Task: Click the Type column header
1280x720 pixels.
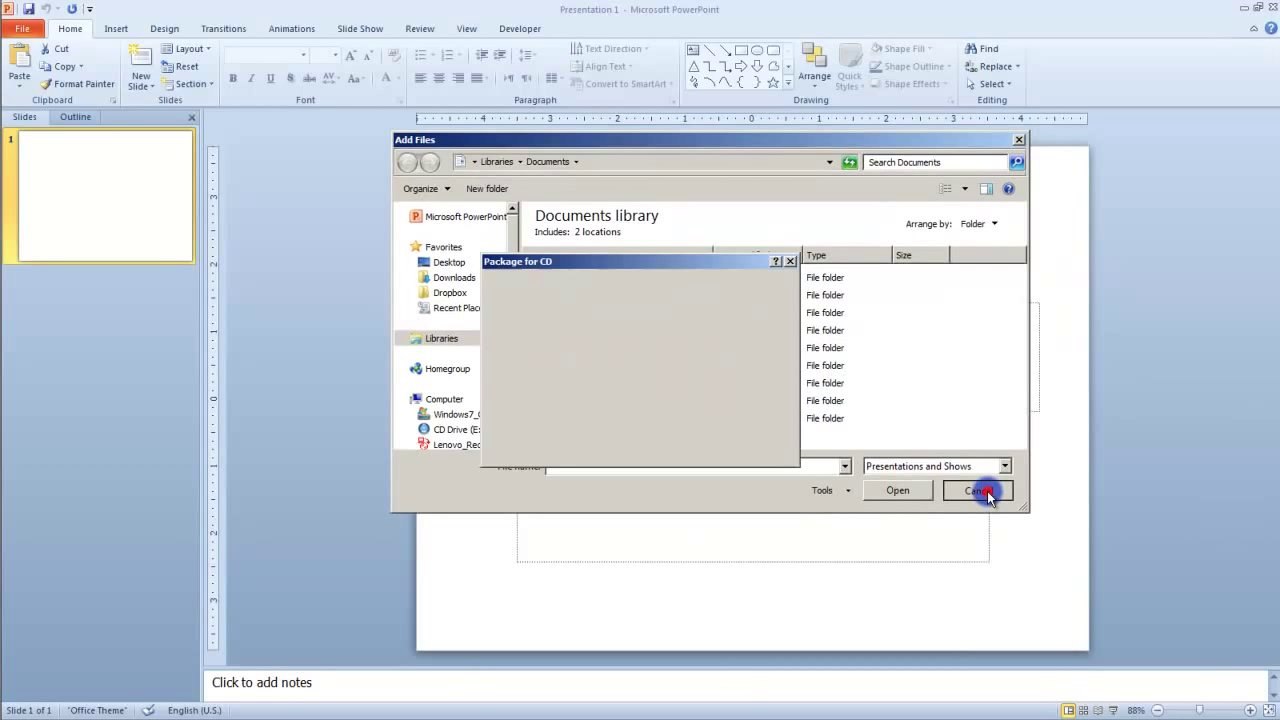Action: coord(846,255)
